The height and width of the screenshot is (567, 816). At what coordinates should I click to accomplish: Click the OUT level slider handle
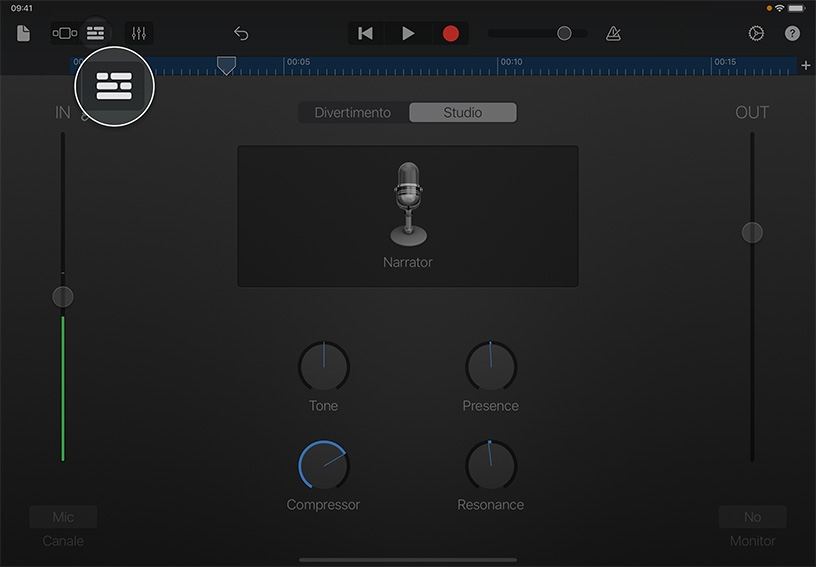[752, 233]
